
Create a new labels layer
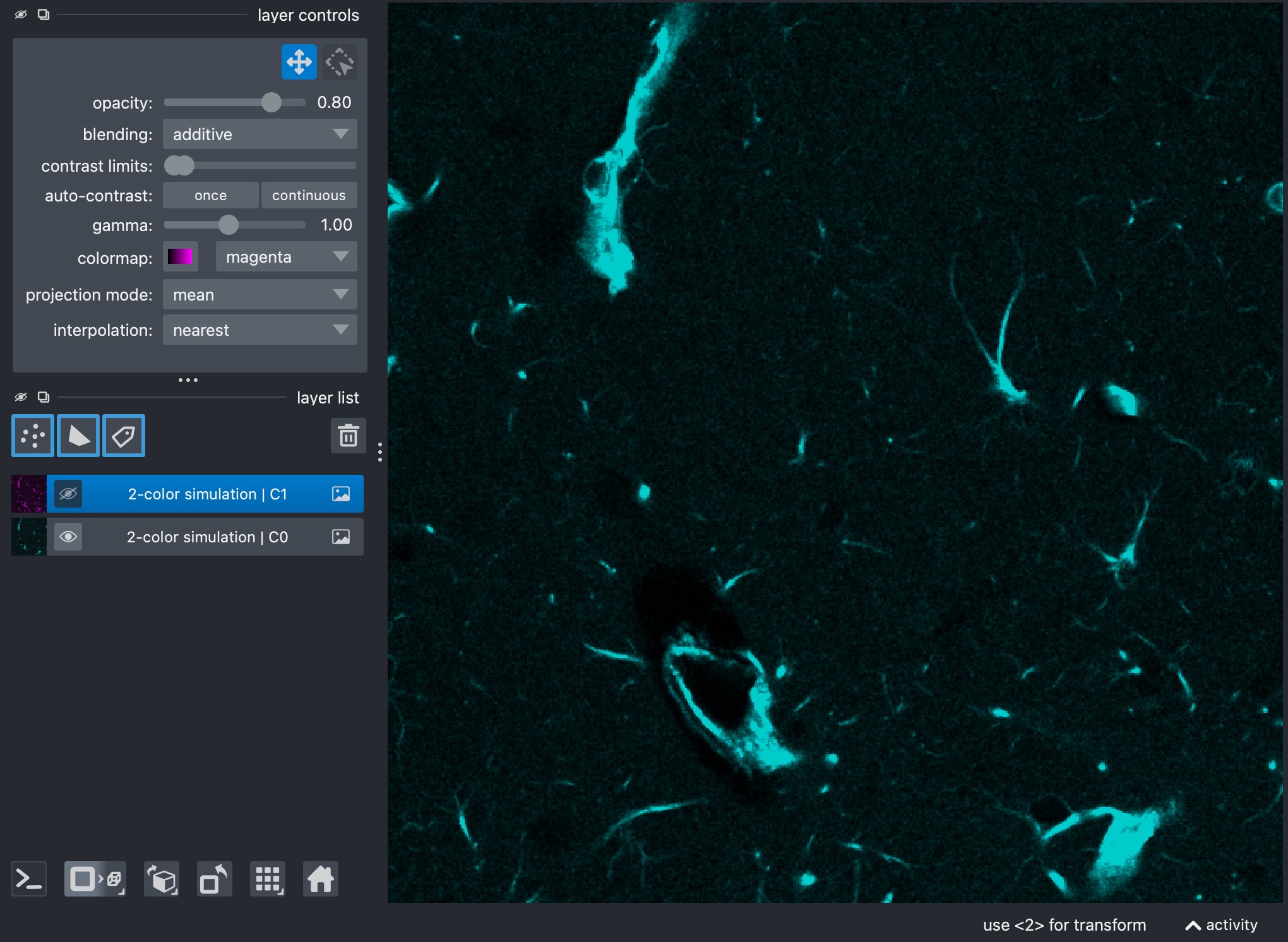pos(124,436)
